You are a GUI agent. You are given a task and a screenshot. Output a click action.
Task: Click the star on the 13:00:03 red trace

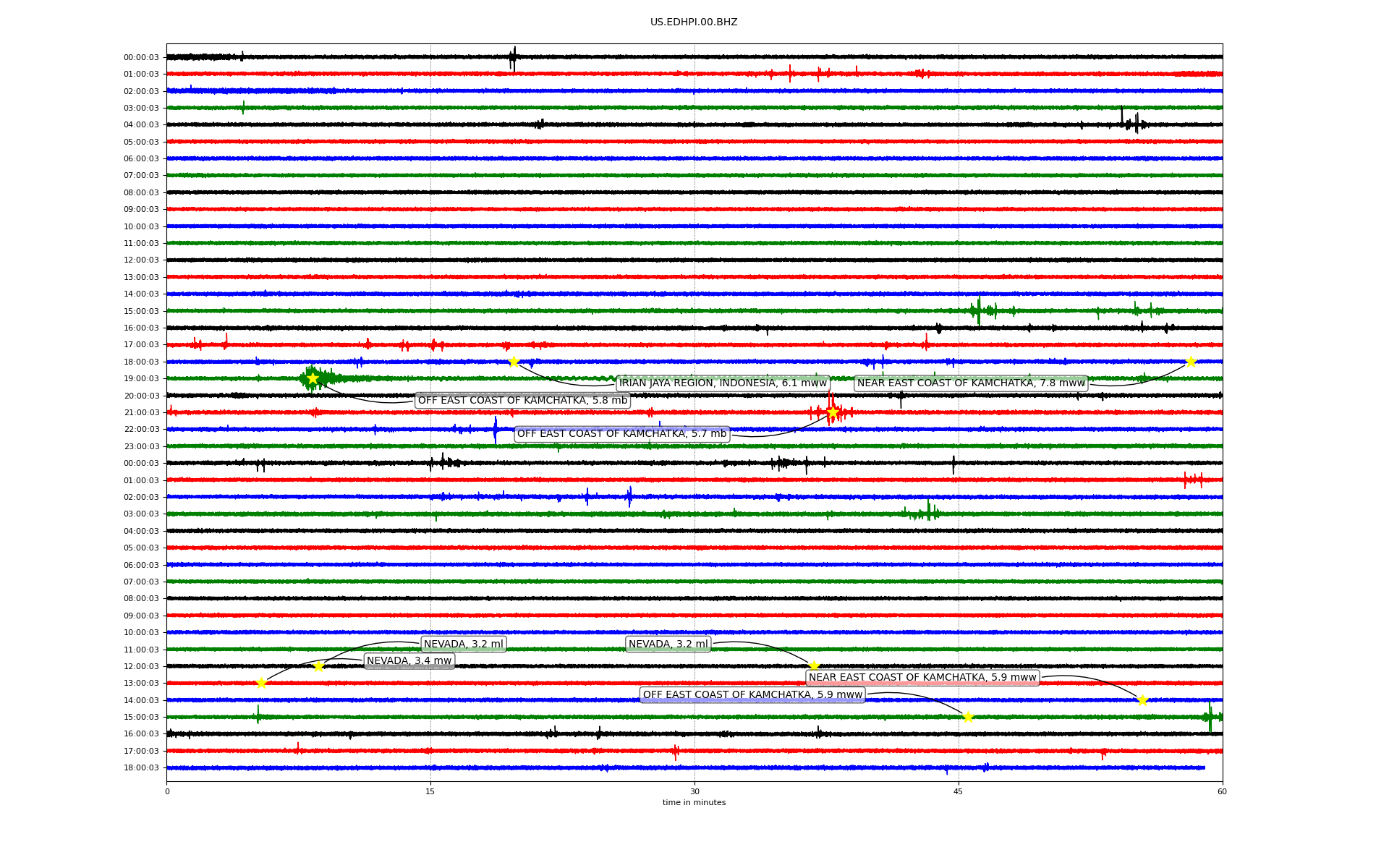261,683
